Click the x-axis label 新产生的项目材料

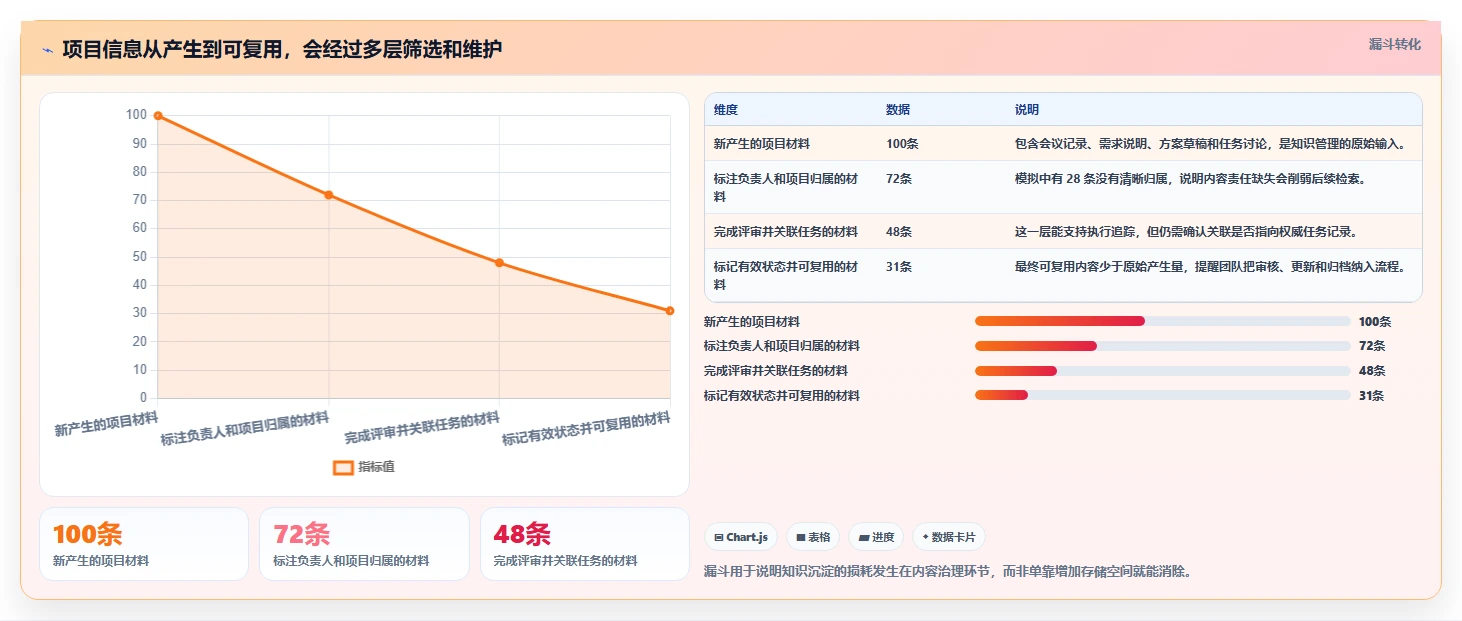(x=106, y=424)
